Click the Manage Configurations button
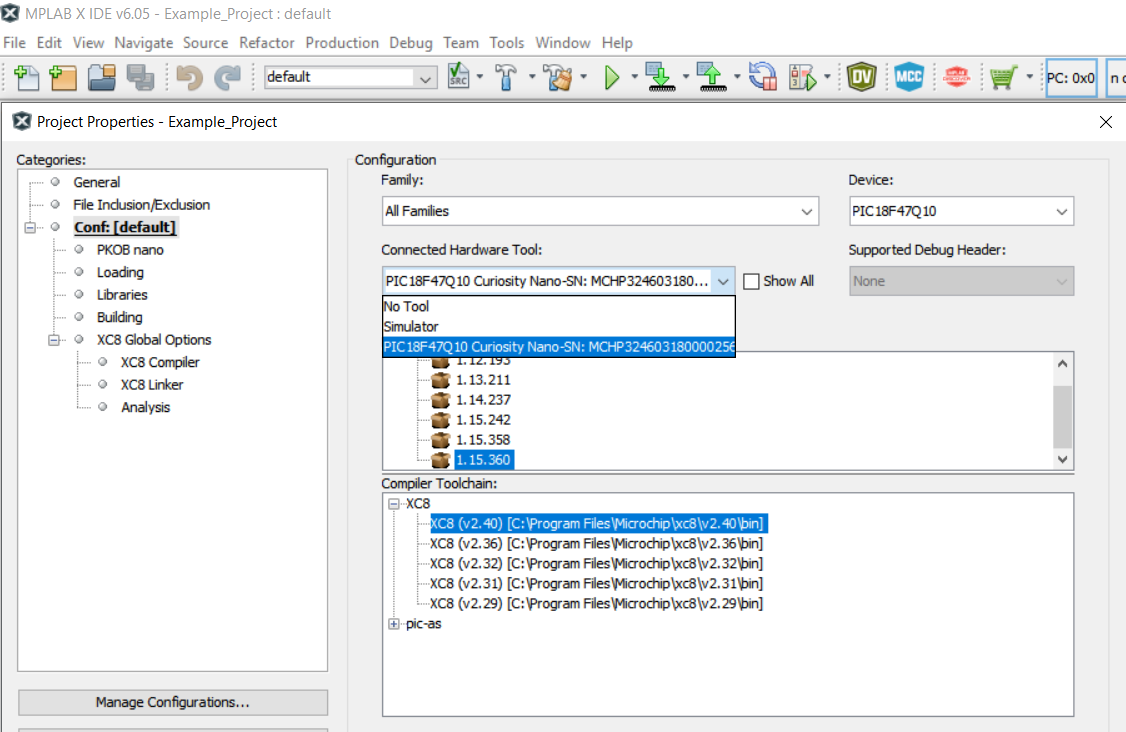Image resolution: width=1126 pixels, height=732 pixels. pyautogui.click(x=172, y=703)
